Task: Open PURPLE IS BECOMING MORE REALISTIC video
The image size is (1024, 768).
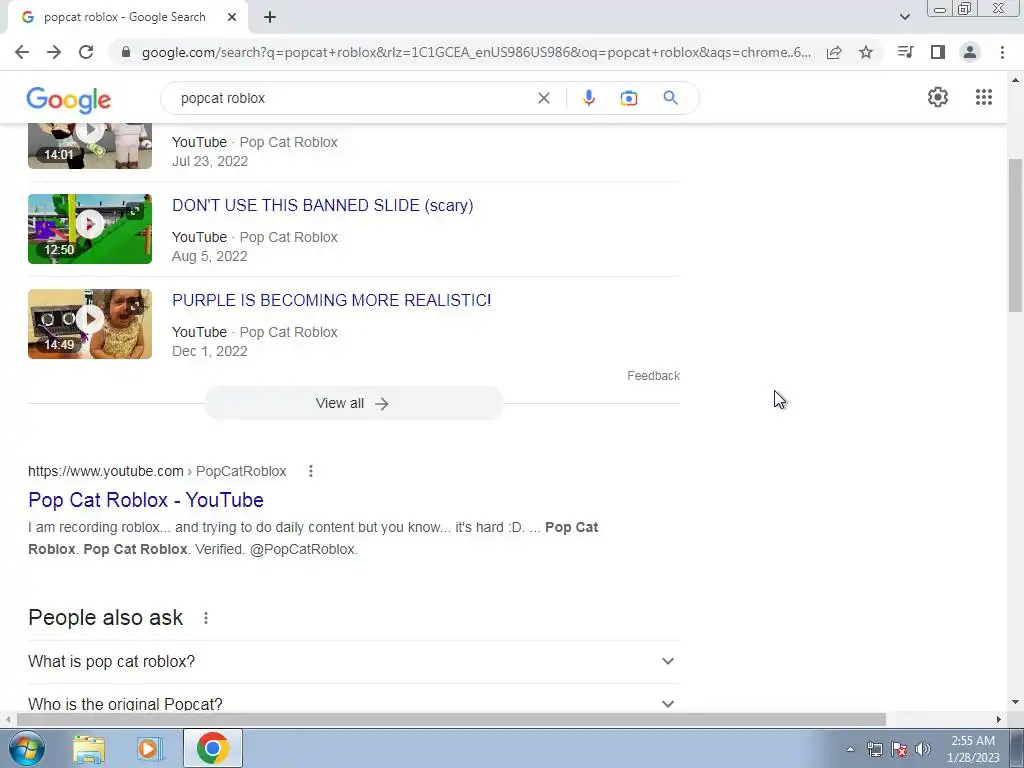Action: [x=332, y=300]
